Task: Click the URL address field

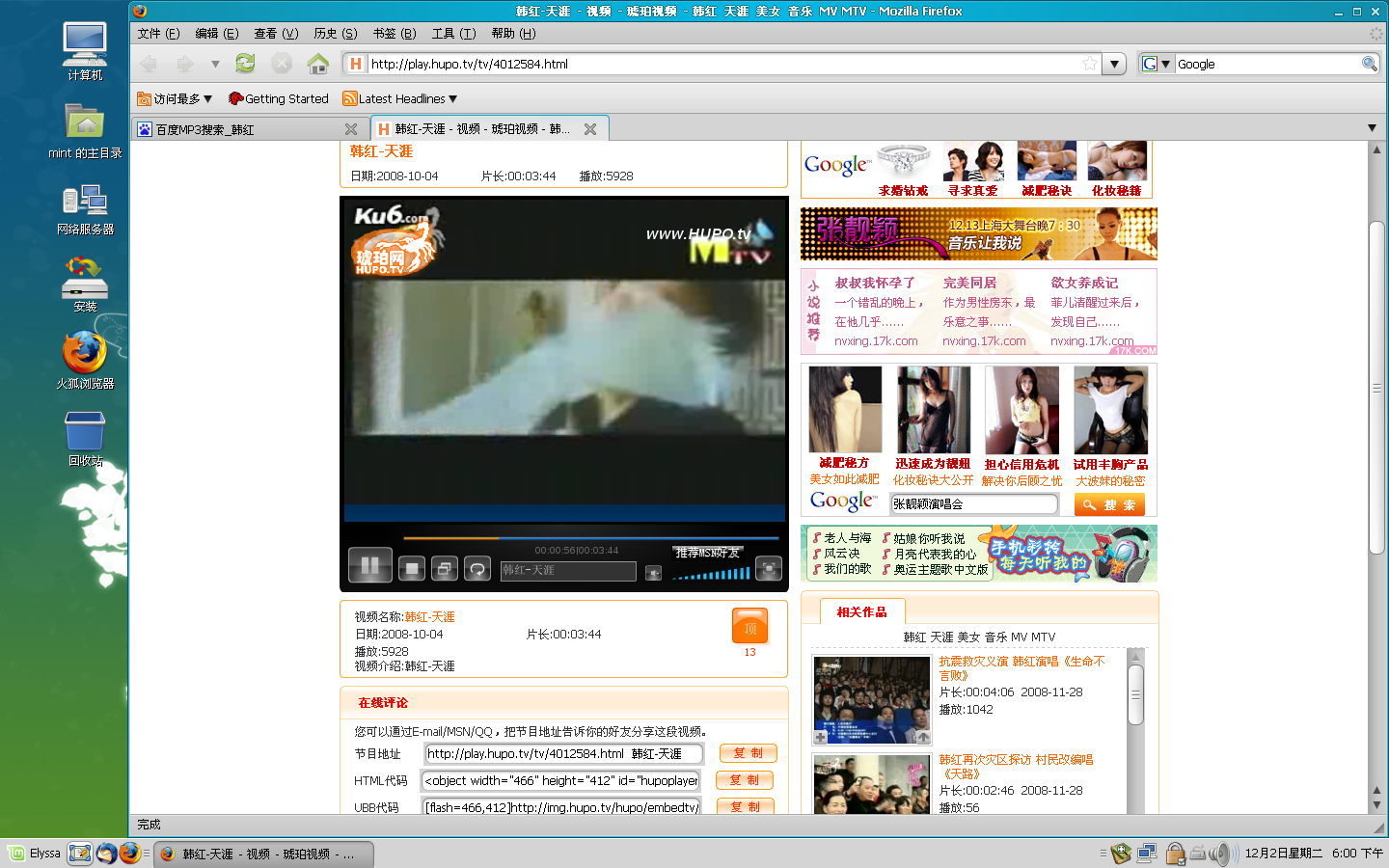Action: click(723, 64)
